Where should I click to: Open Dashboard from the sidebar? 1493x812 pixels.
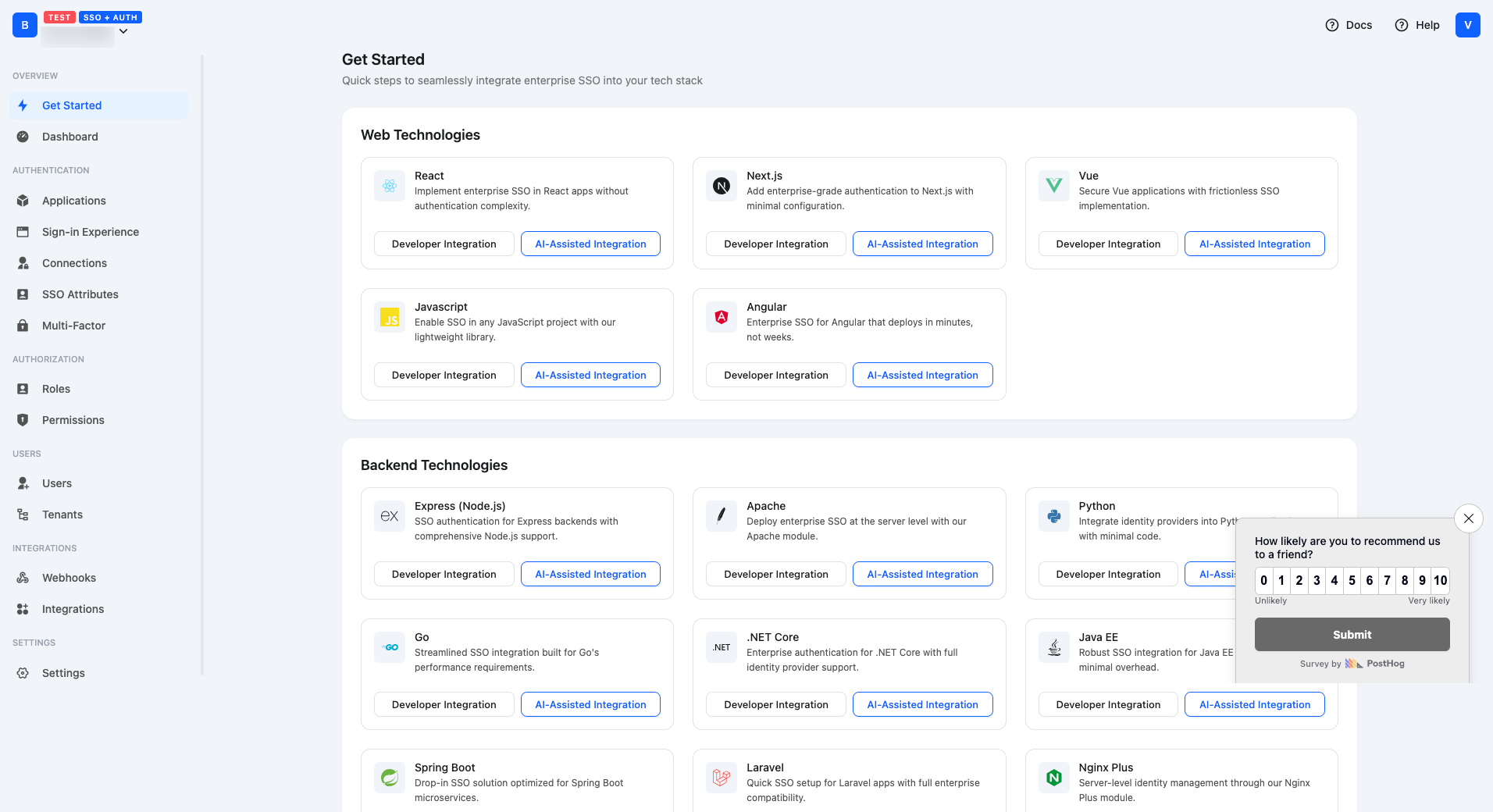(x=70, y=137)
